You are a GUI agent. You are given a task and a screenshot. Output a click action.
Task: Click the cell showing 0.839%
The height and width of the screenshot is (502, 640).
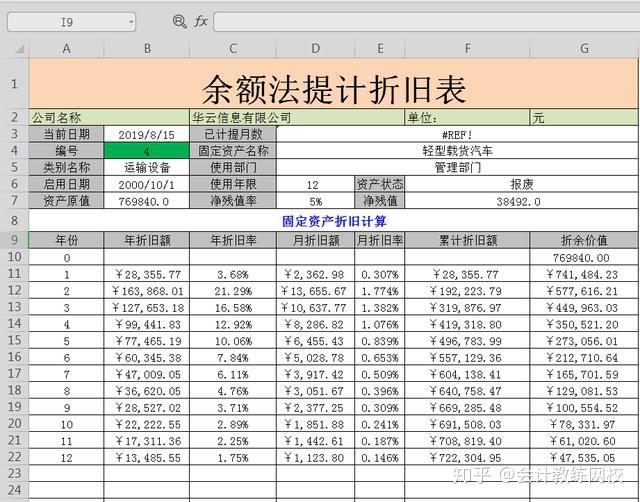[x=380, y=341]
